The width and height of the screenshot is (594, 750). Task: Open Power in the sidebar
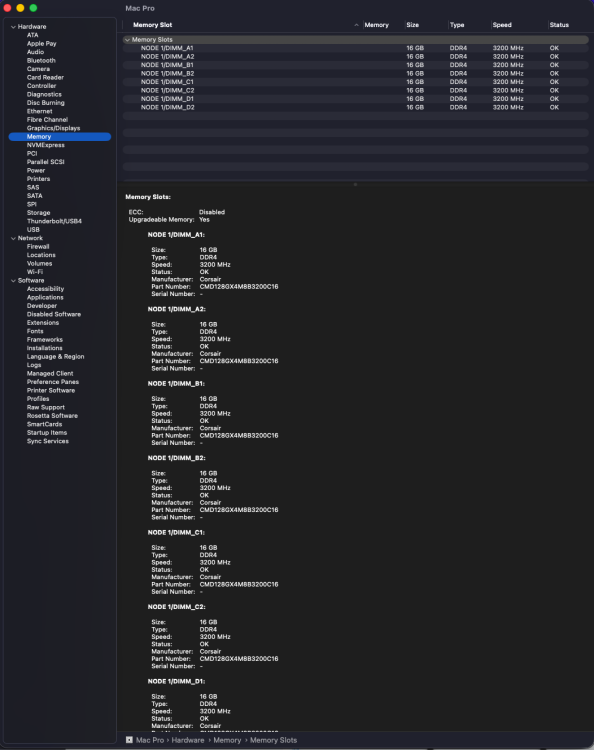coord(36,170)
